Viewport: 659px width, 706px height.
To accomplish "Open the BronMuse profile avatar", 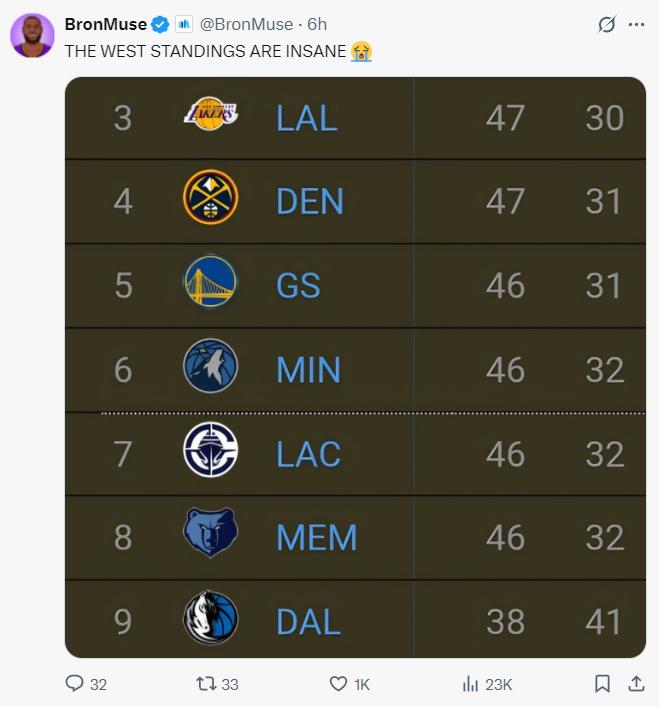I will point(32,35).
